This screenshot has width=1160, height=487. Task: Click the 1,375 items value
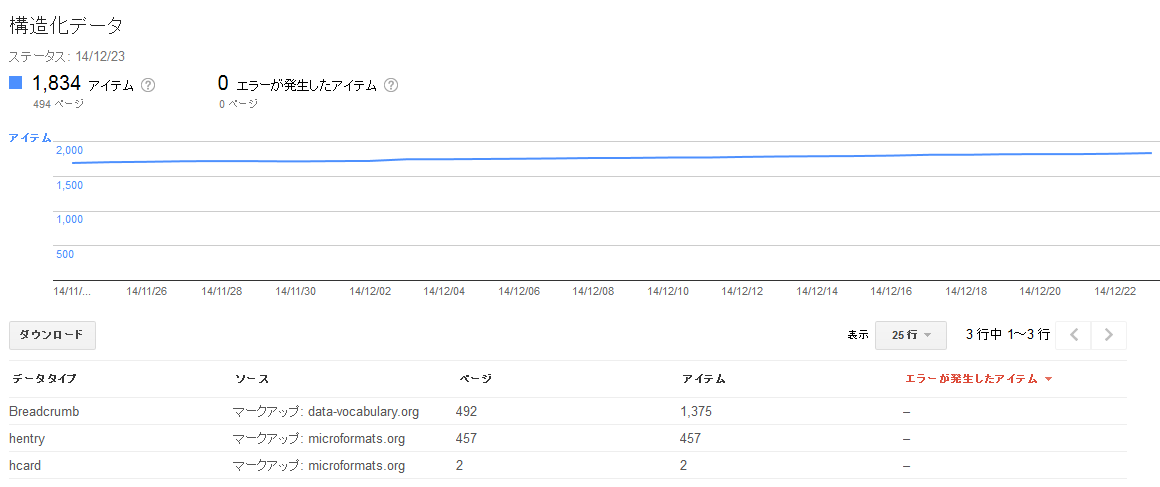click(x=695, y=412)
